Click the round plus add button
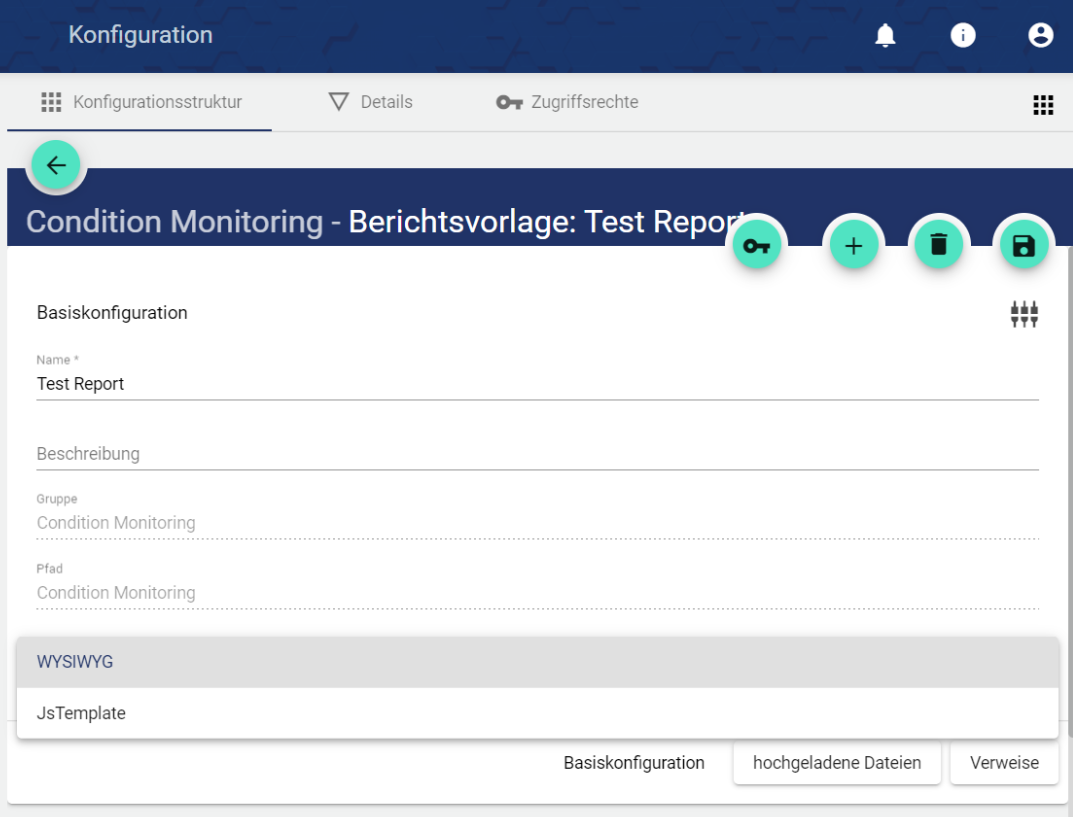1073x817 pixels. [854, 245]
